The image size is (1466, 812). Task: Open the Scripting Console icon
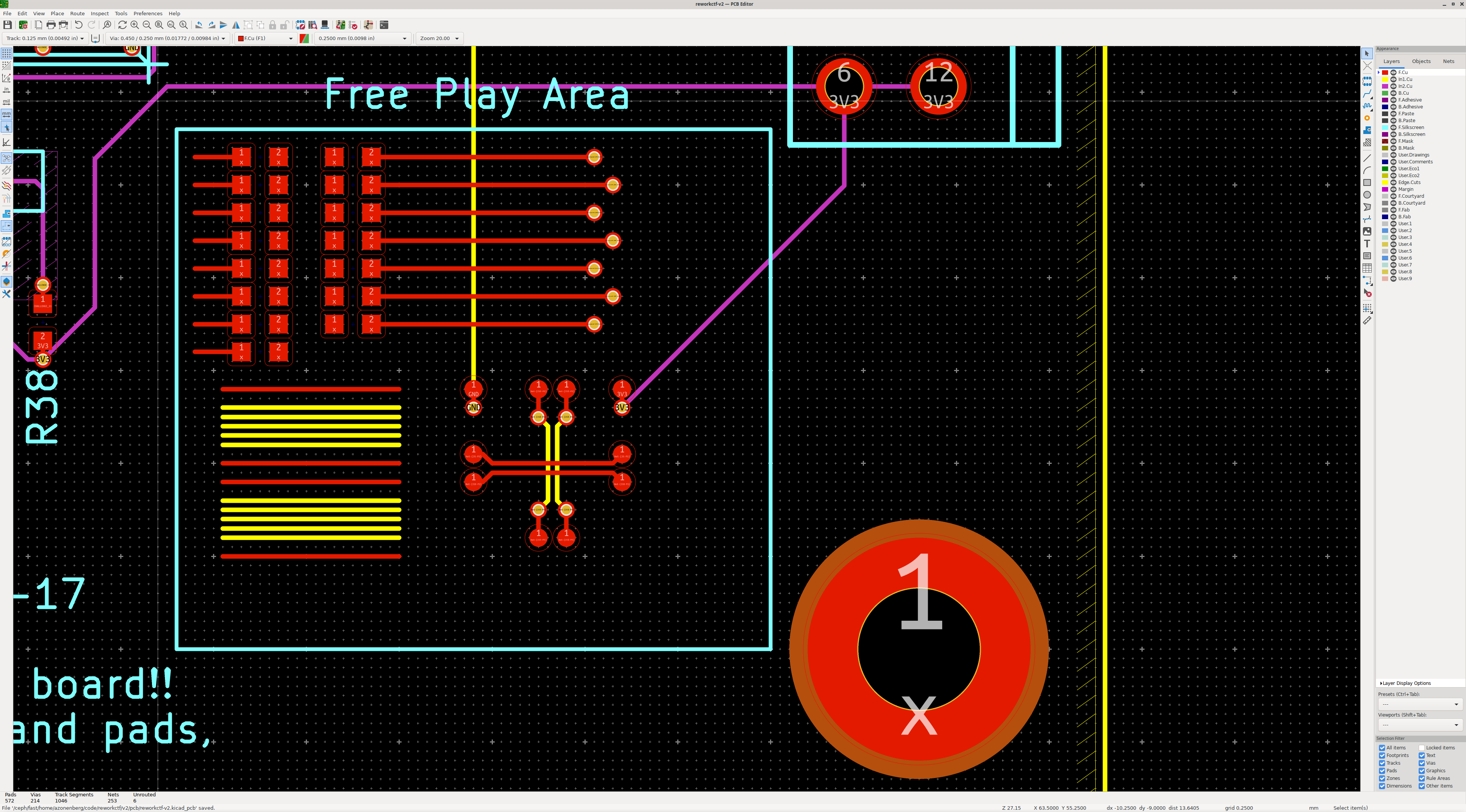(x=384, y=25)
